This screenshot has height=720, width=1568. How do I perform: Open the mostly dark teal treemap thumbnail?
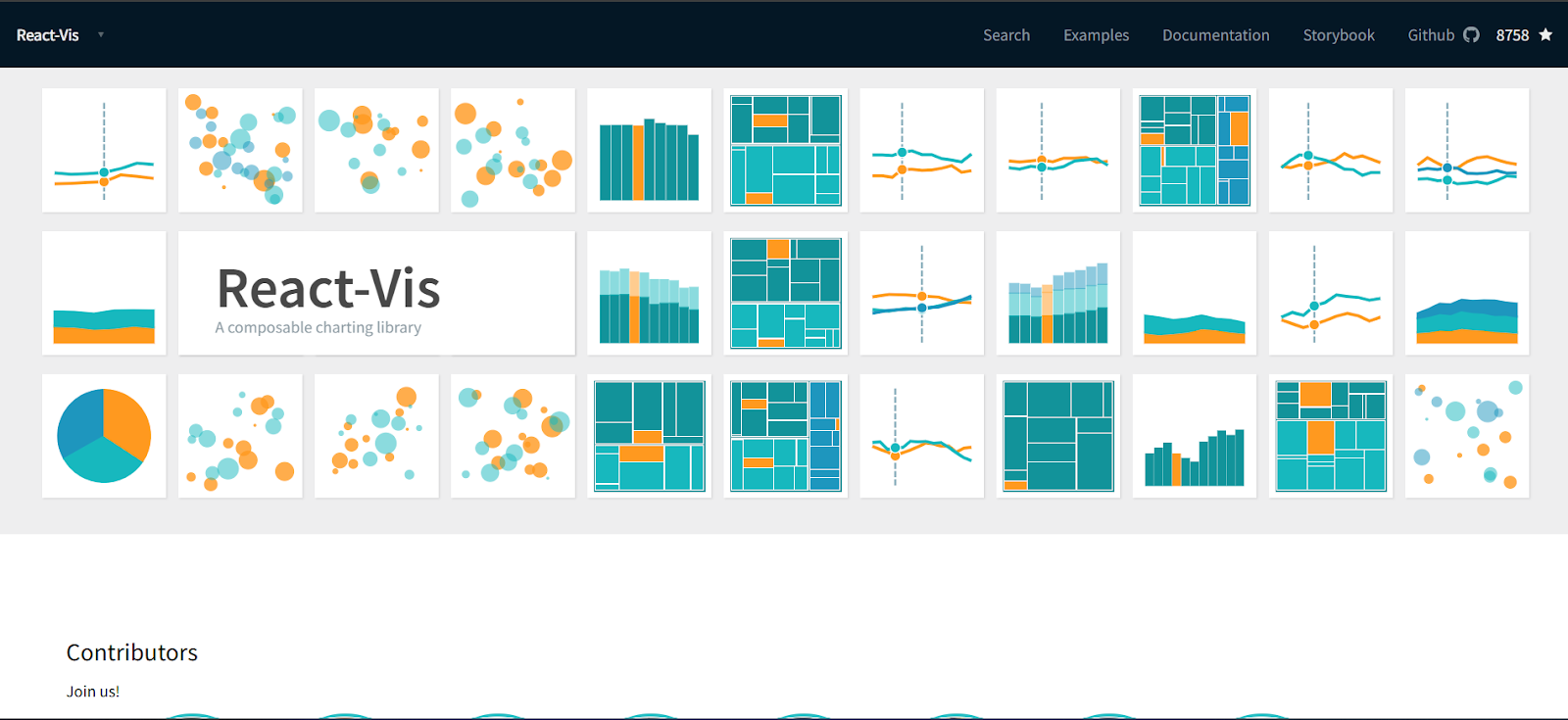pos(1057,436)
